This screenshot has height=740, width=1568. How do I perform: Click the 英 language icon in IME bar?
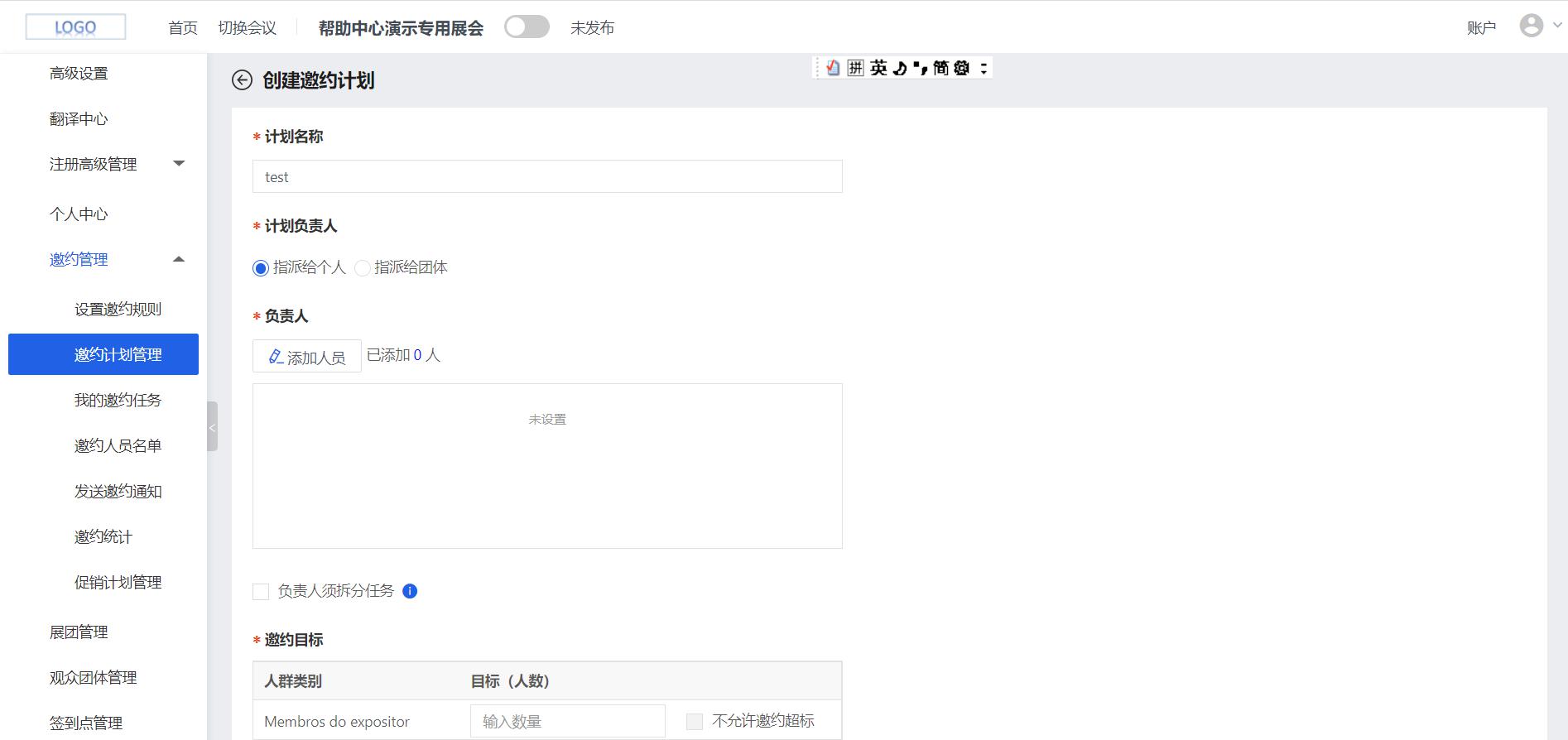pos(878,68)
